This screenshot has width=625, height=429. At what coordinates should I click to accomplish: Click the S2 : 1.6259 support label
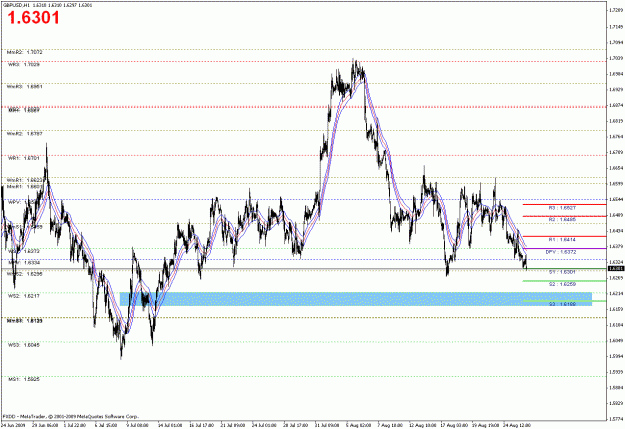point(562,284)
